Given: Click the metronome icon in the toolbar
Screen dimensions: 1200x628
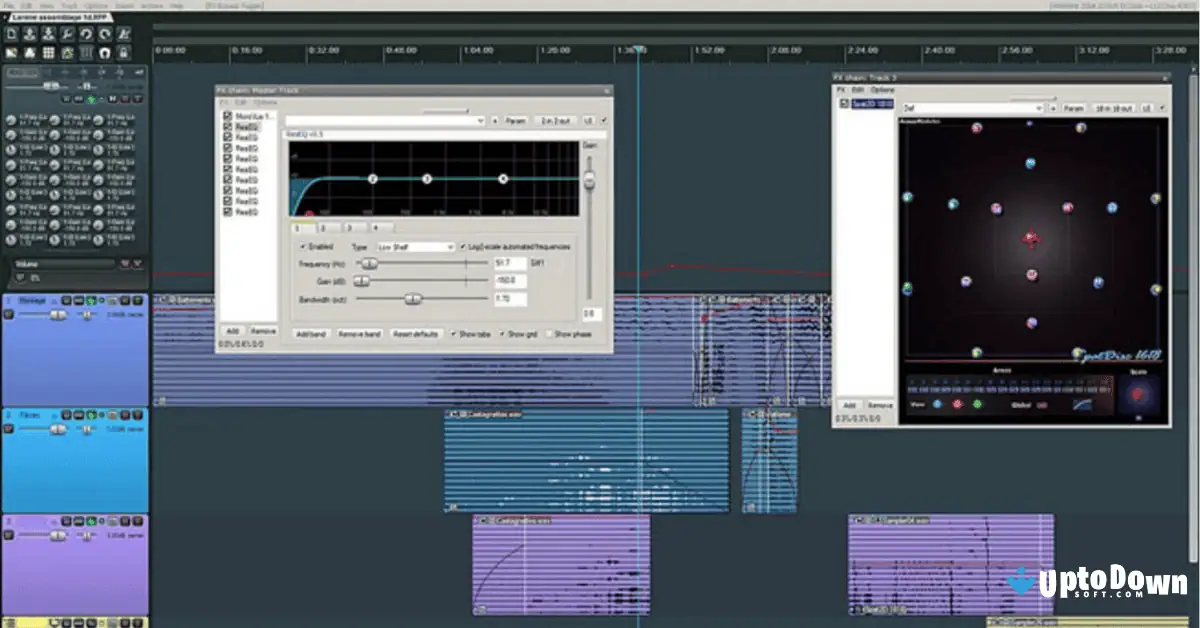Looking at the screenshot, I should coord(28,52).
